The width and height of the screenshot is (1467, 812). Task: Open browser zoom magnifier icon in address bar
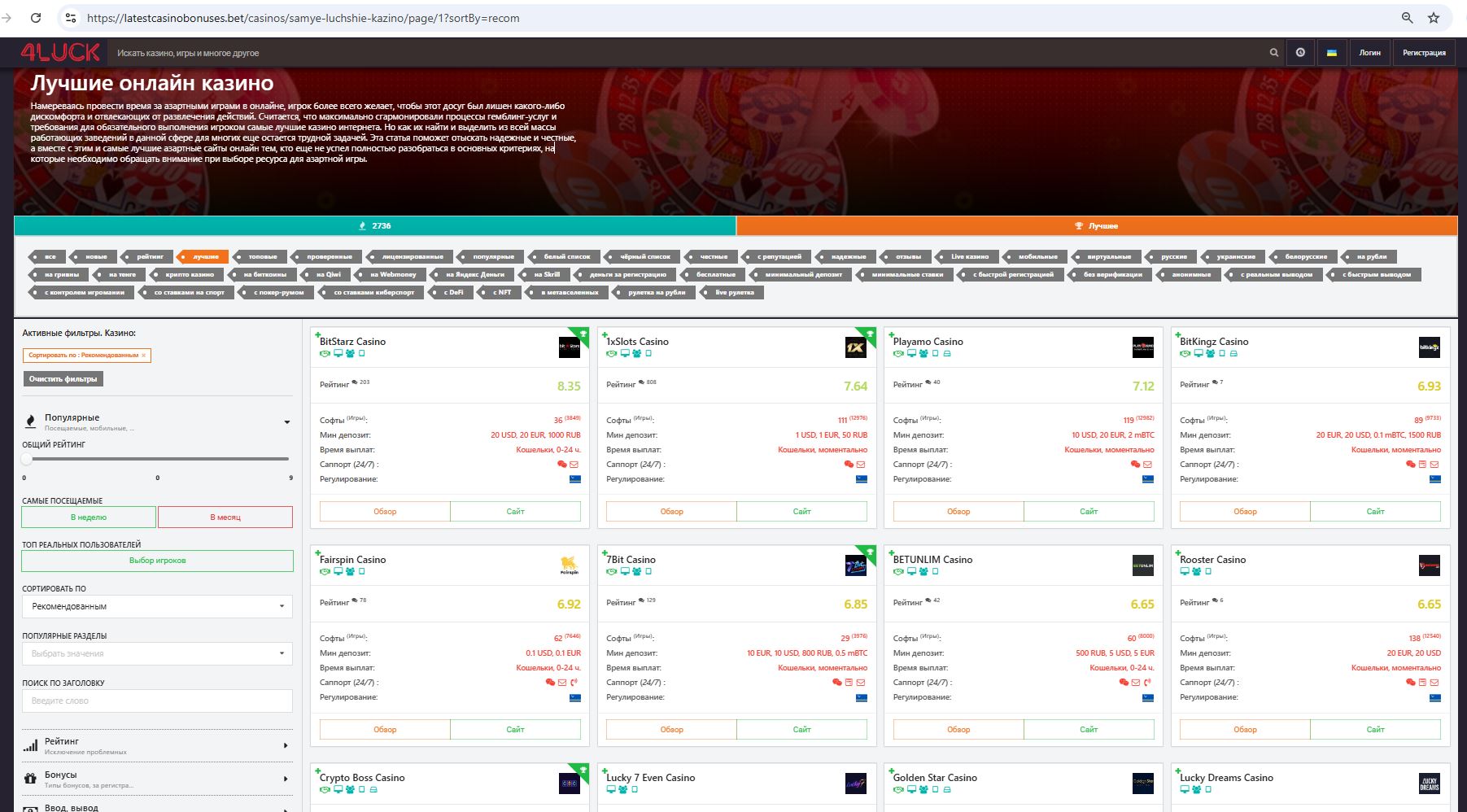tap(1407, 18)
